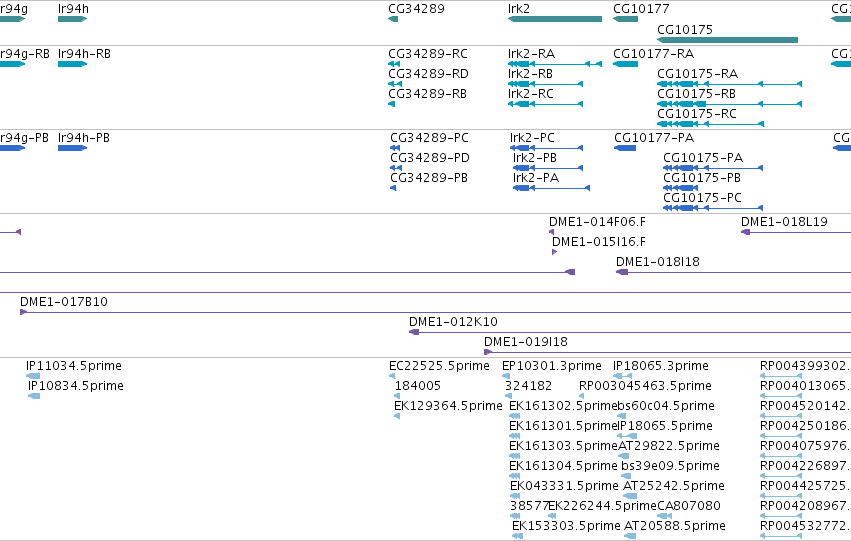Click clone DME1-018L19

pyautogui.click(x=784, y=222)
